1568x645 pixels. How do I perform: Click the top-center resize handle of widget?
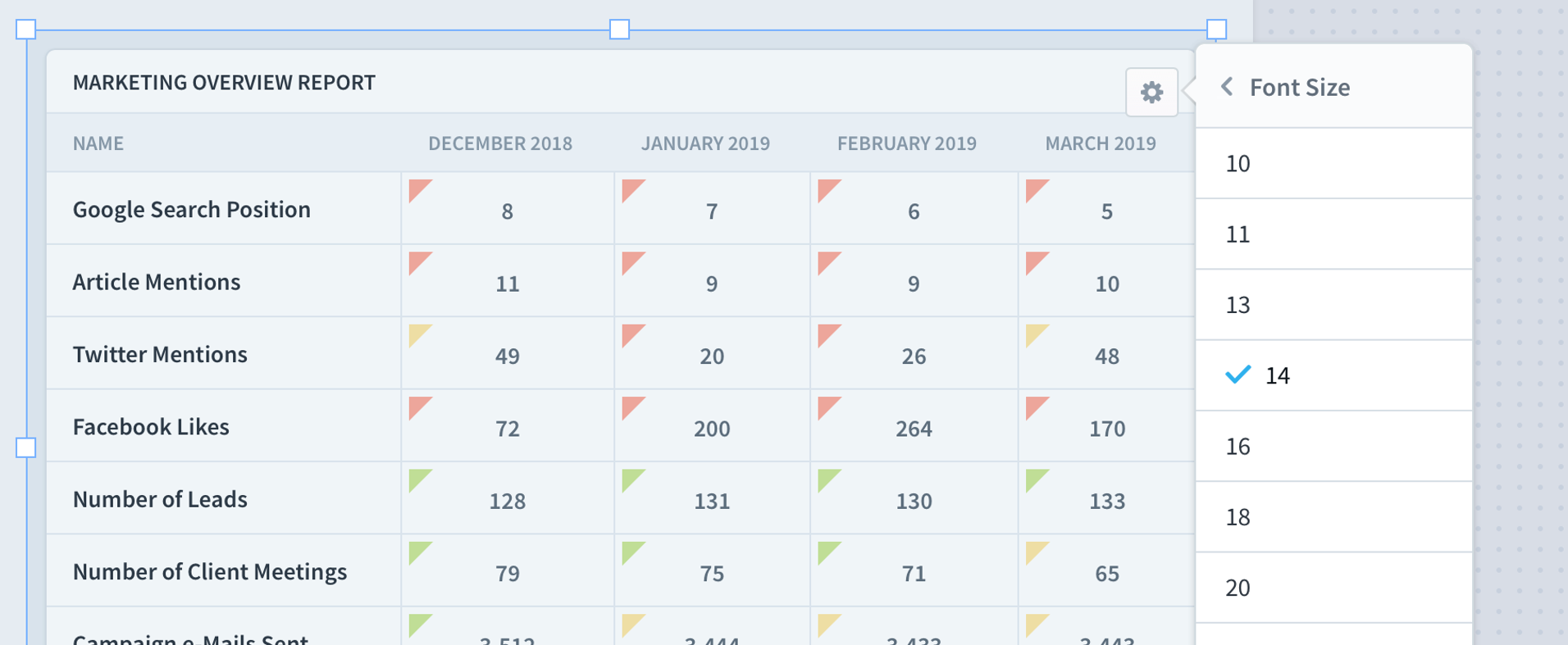tap(620, 30)
